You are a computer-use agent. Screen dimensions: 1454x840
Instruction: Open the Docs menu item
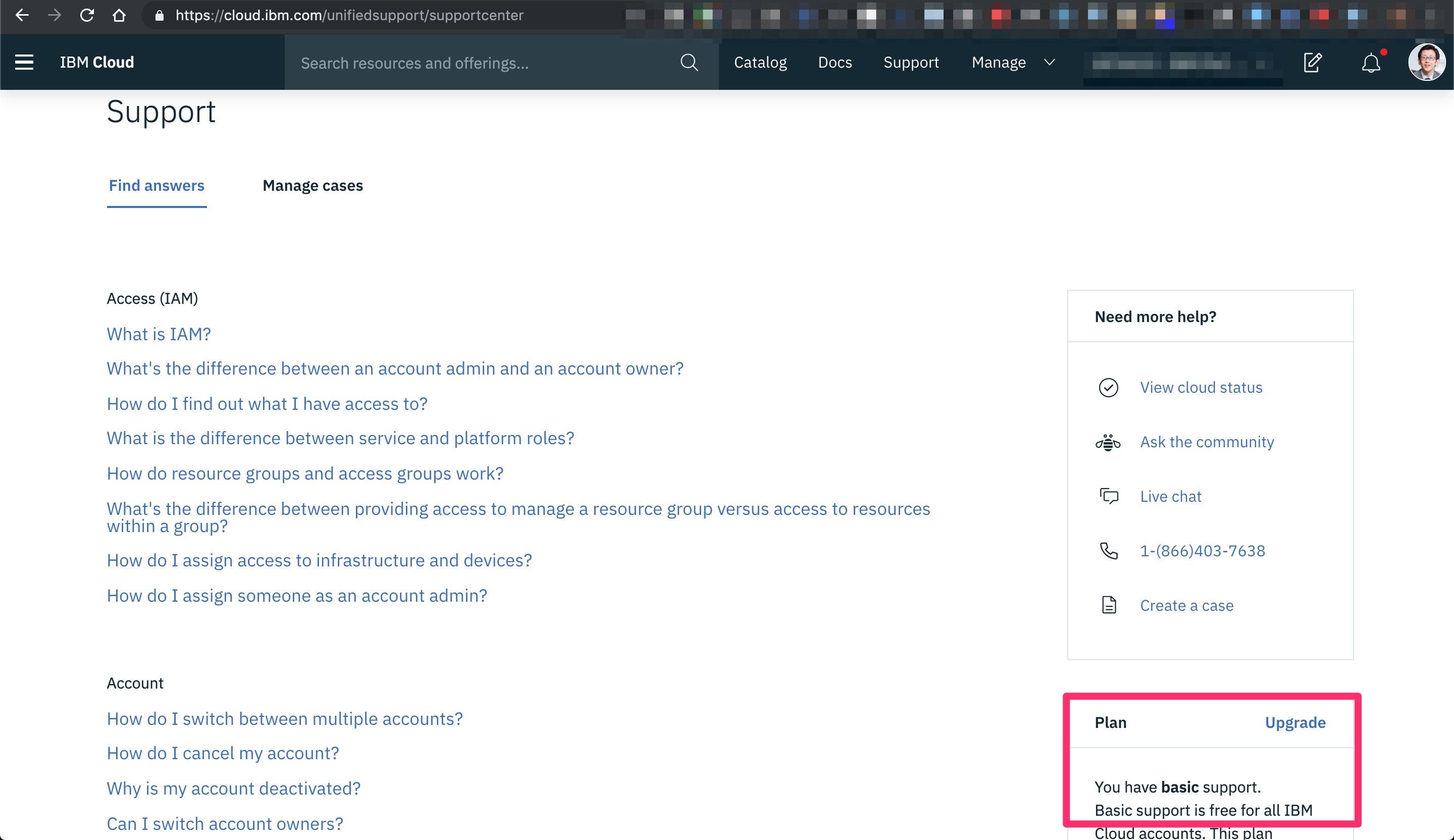coord(835,62)
